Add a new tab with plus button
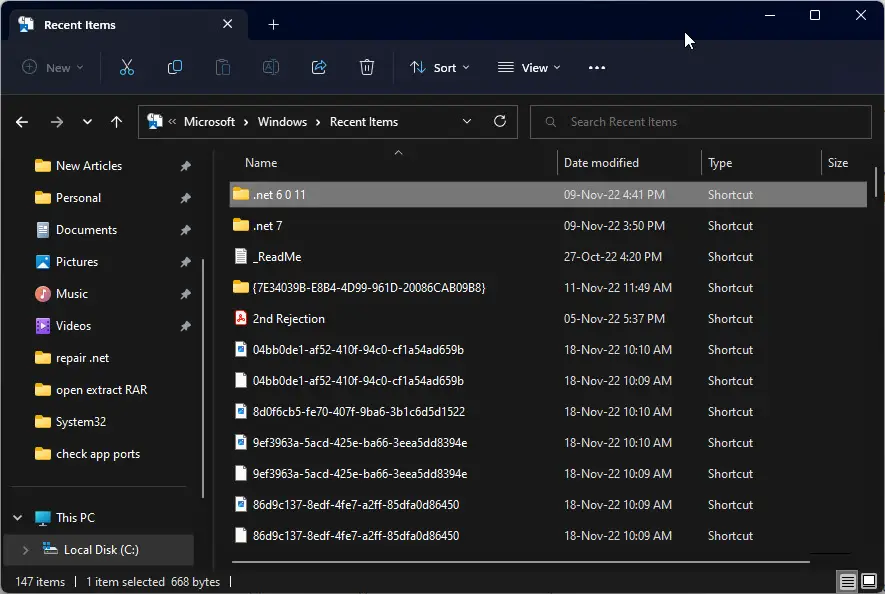Image resolution: width=885 pixels, height=594 pixels. pos(274,25)
